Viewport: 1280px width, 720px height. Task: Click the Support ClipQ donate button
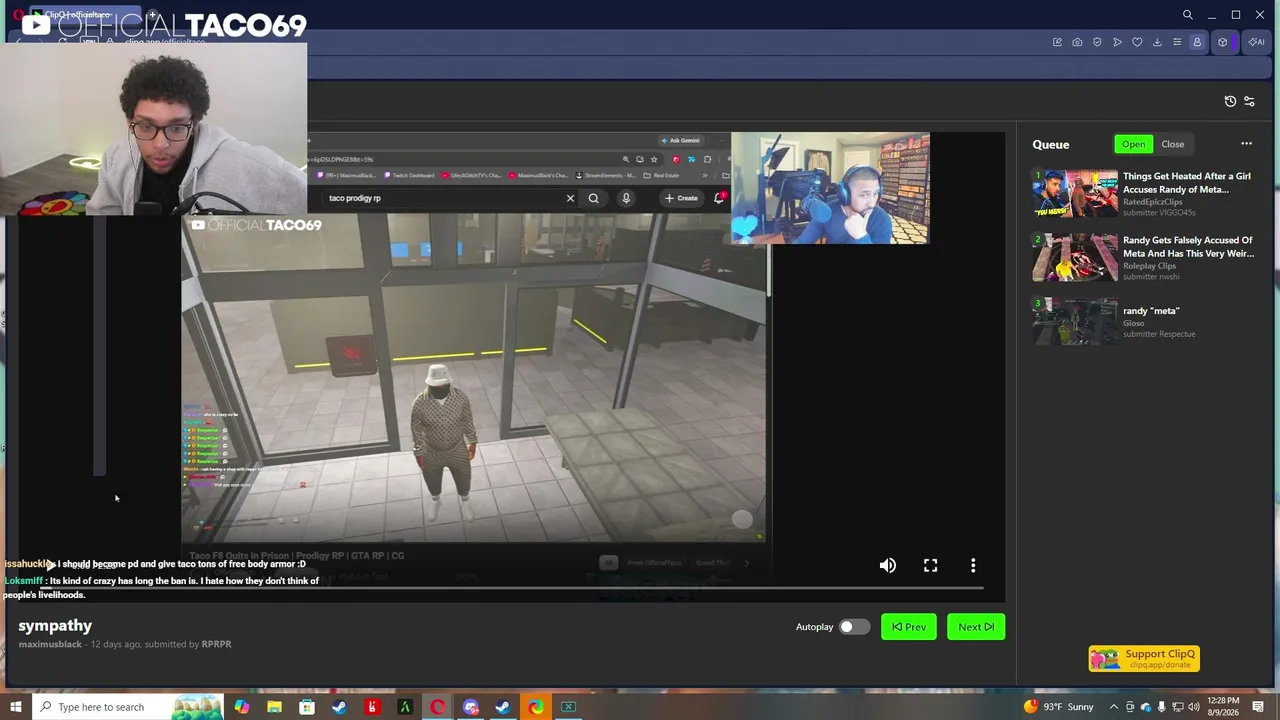pyautogui.click(x=1144, y=658)
